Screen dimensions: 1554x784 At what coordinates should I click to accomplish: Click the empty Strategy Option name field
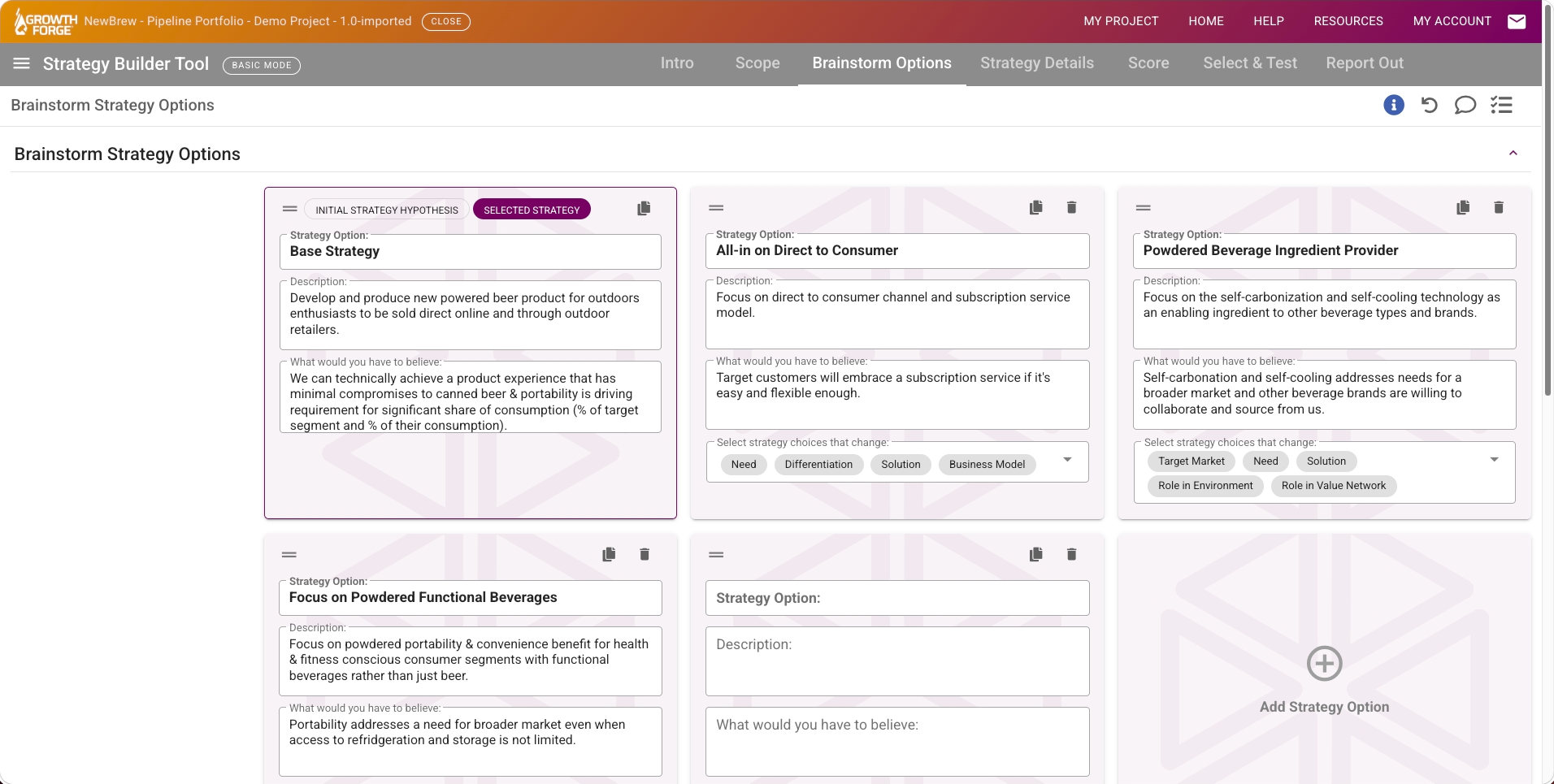click(897, 598)
